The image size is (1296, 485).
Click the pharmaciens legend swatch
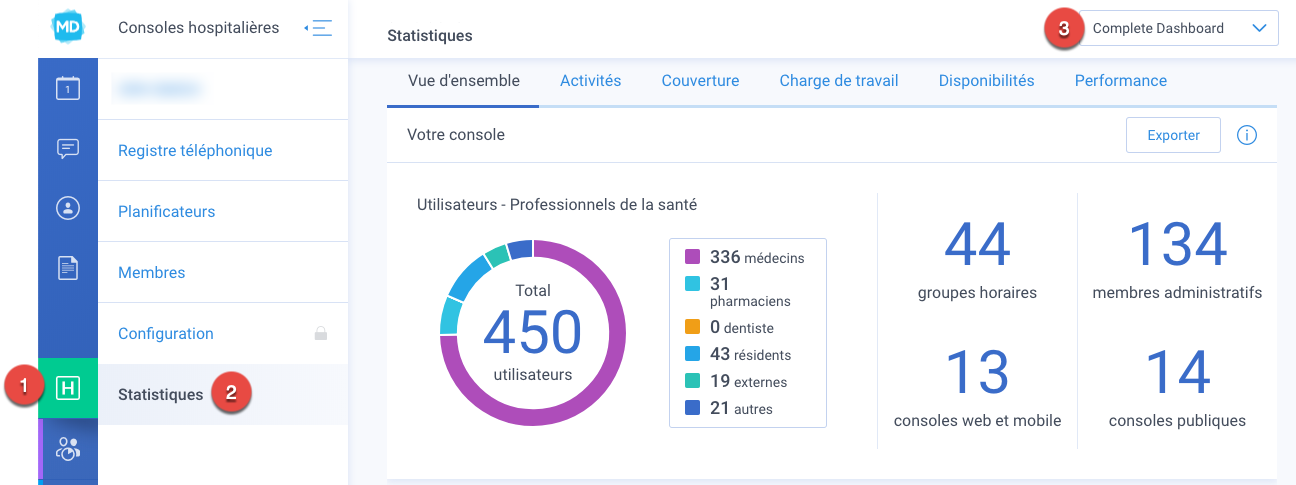pos(692,284)
